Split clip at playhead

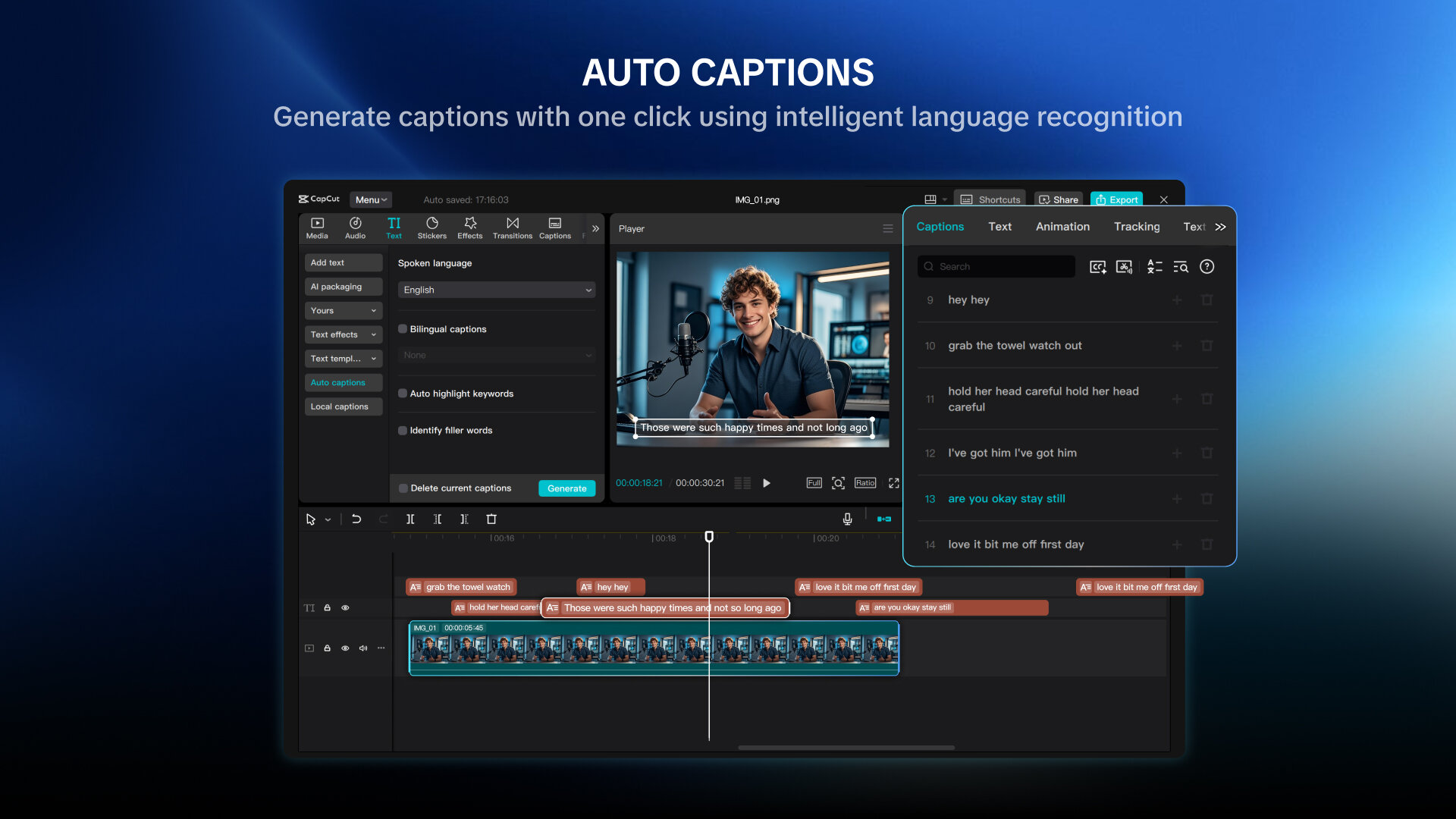coord(410,519)
